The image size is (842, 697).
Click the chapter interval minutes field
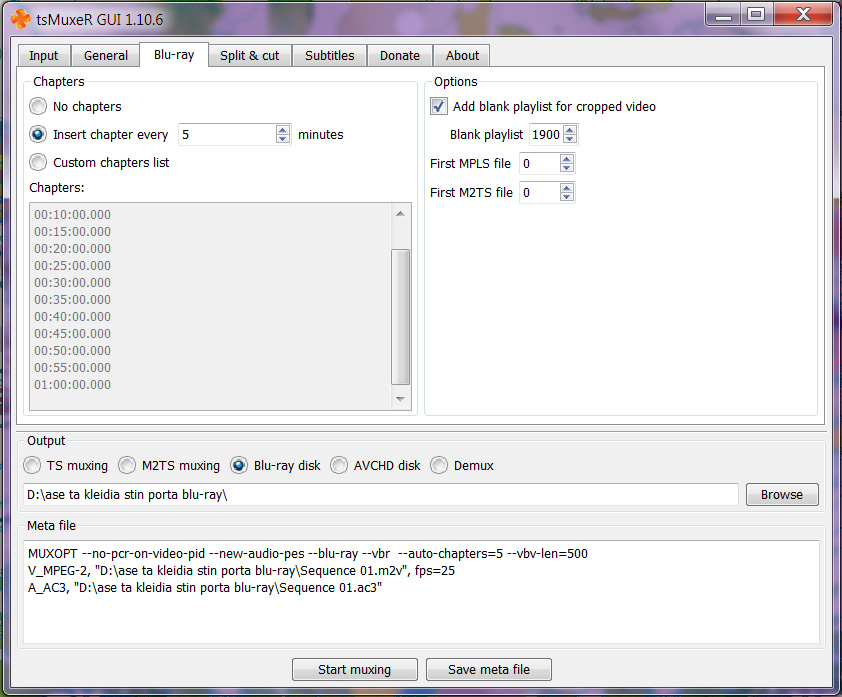(x=227, y=134)
